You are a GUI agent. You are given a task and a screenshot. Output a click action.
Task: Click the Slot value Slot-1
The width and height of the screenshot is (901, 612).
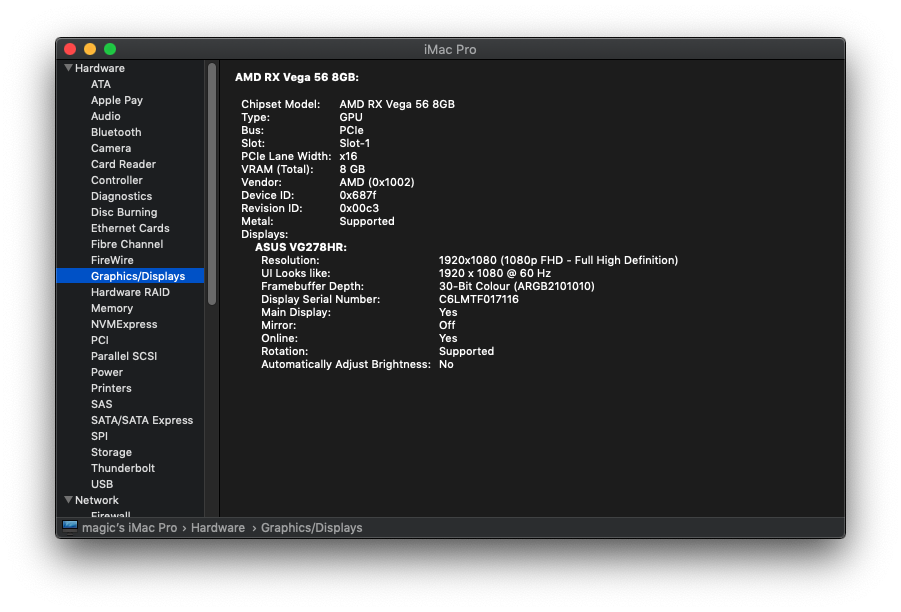[355, 143]
